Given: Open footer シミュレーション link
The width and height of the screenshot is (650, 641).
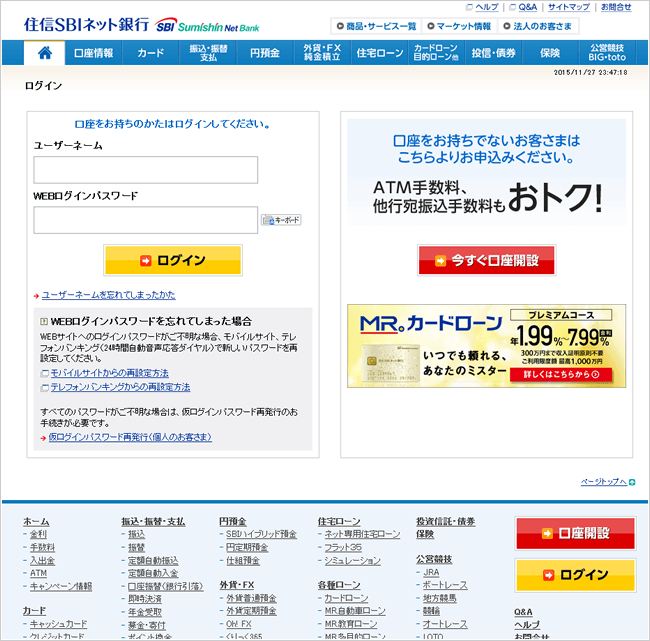Looking at the screenshot, I should click(352, 561).
